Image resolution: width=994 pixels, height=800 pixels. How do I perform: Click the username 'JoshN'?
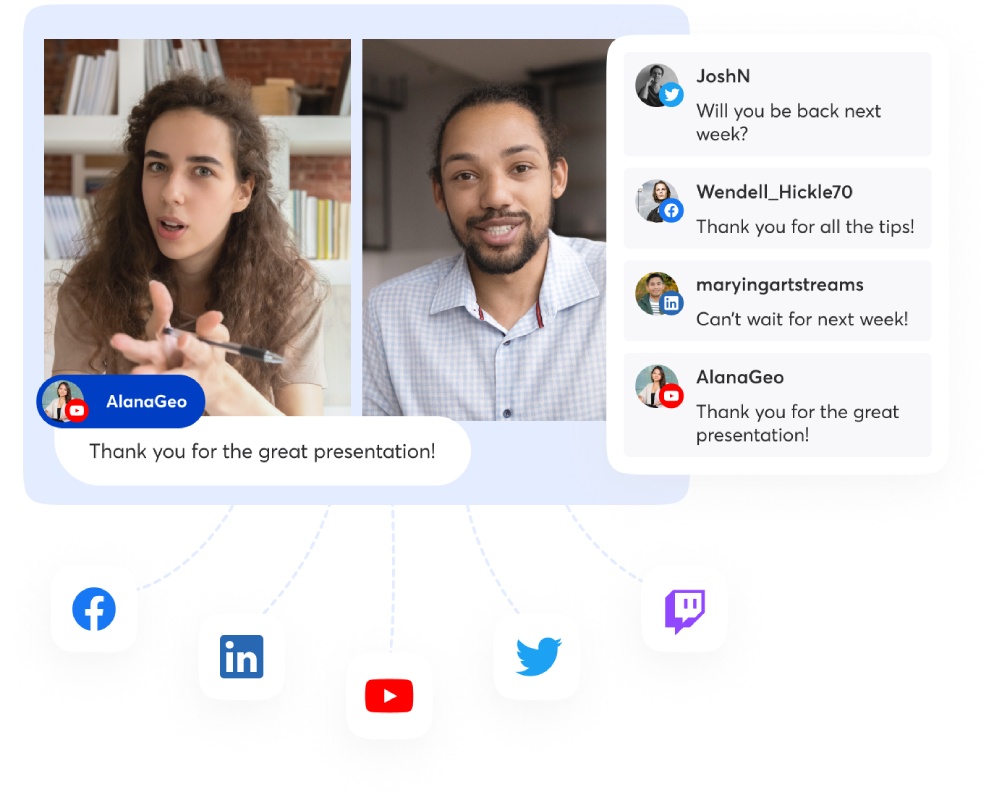(723, 76)
